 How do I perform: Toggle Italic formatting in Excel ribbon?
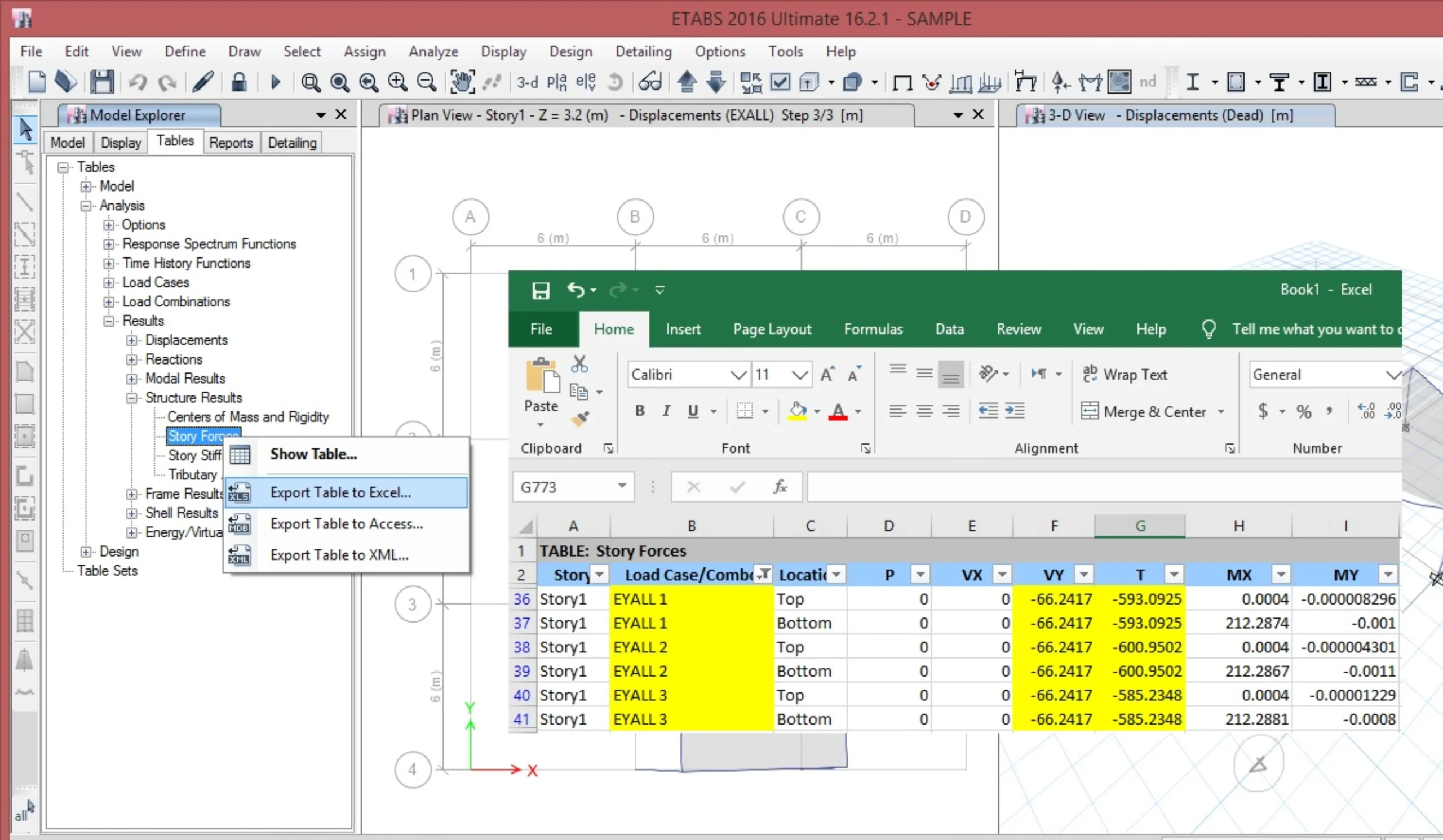pos(666,411)
